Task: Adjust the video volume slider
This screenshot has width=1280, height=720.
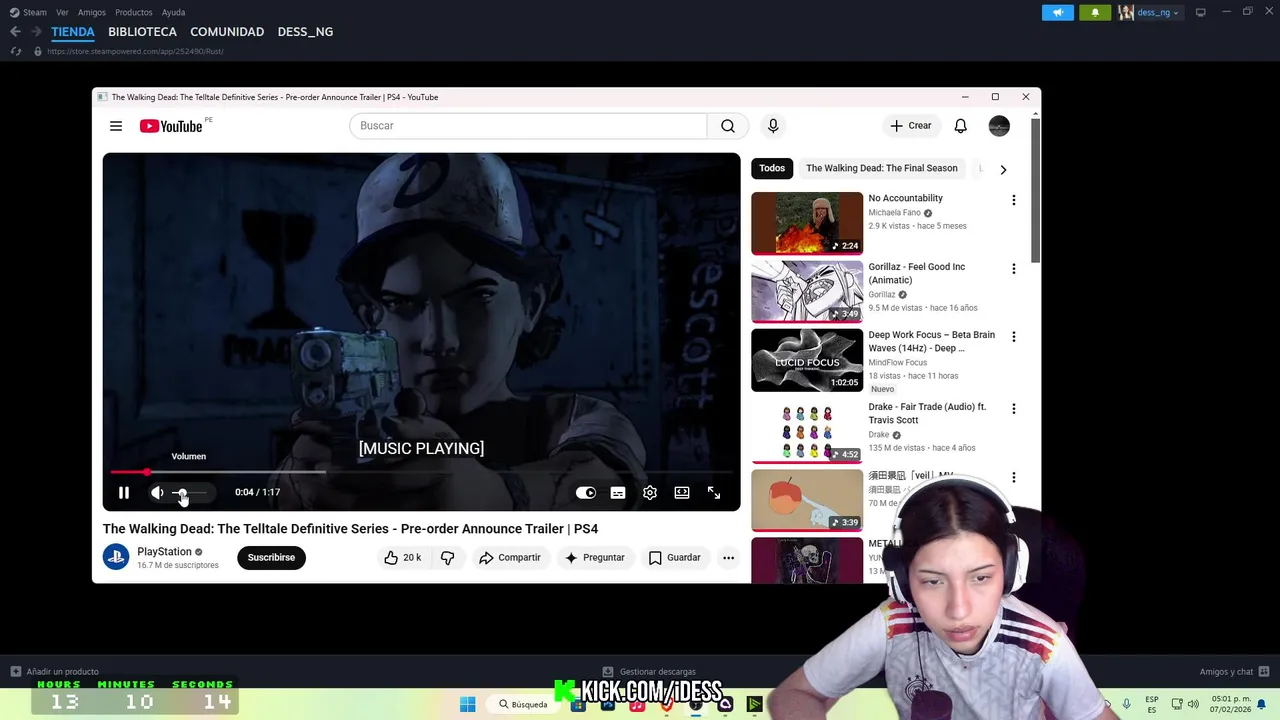Action: [190, 492]
